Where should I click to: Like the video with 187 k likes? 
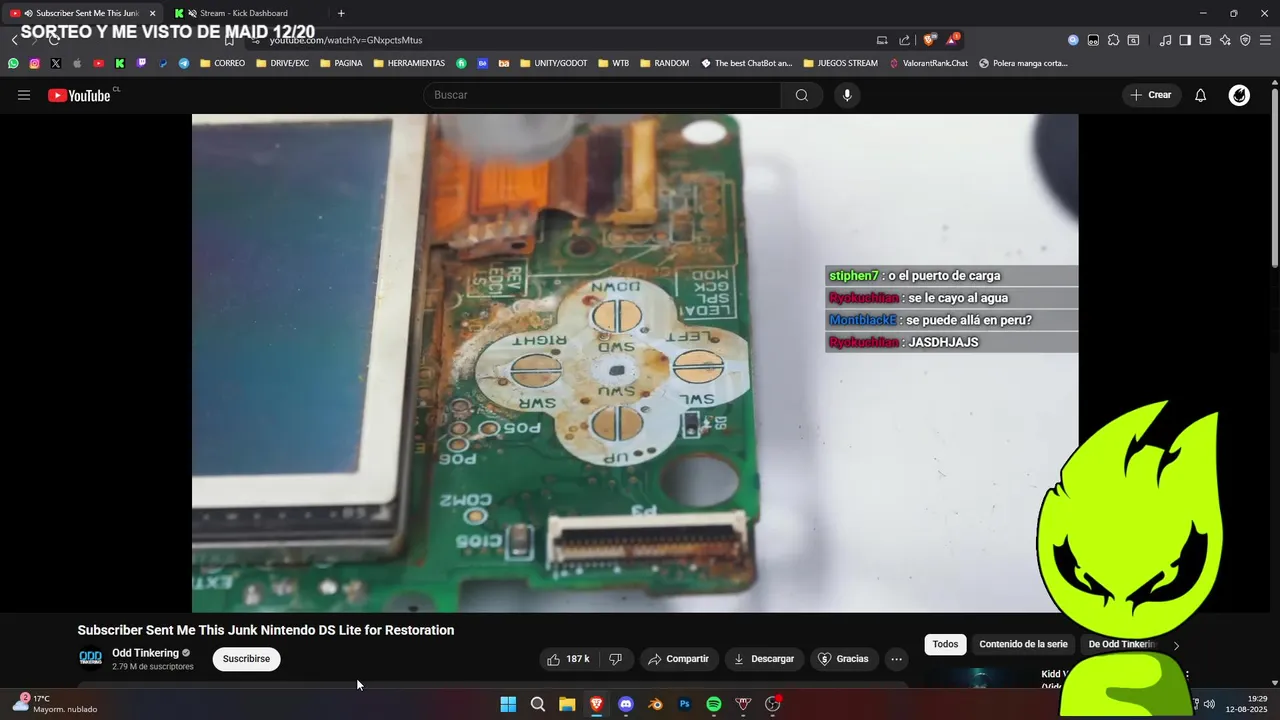[x=568, y=659]
